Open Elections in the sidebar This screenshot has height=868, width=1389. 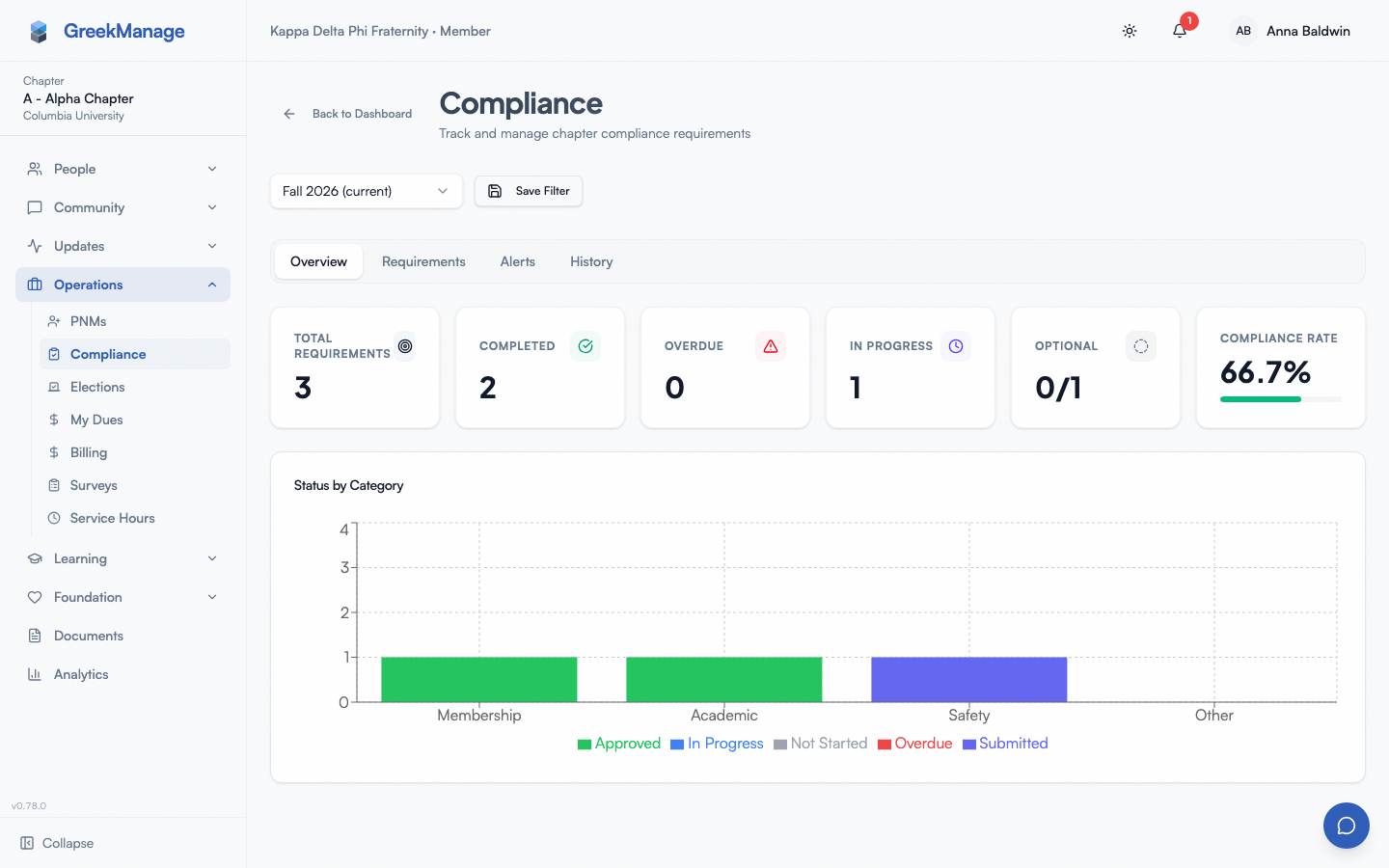tap(135, 387)
